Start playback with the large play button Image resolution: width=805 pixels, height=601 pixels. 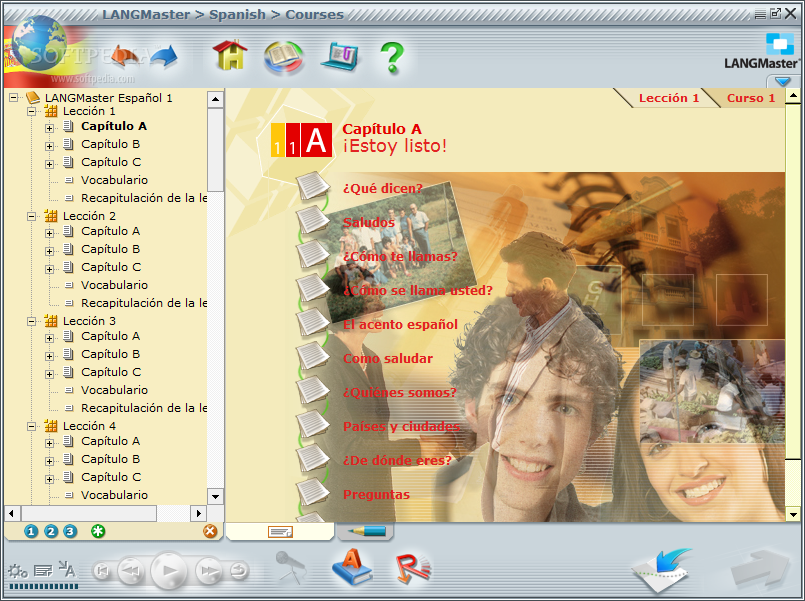click(x=169, y=570)
